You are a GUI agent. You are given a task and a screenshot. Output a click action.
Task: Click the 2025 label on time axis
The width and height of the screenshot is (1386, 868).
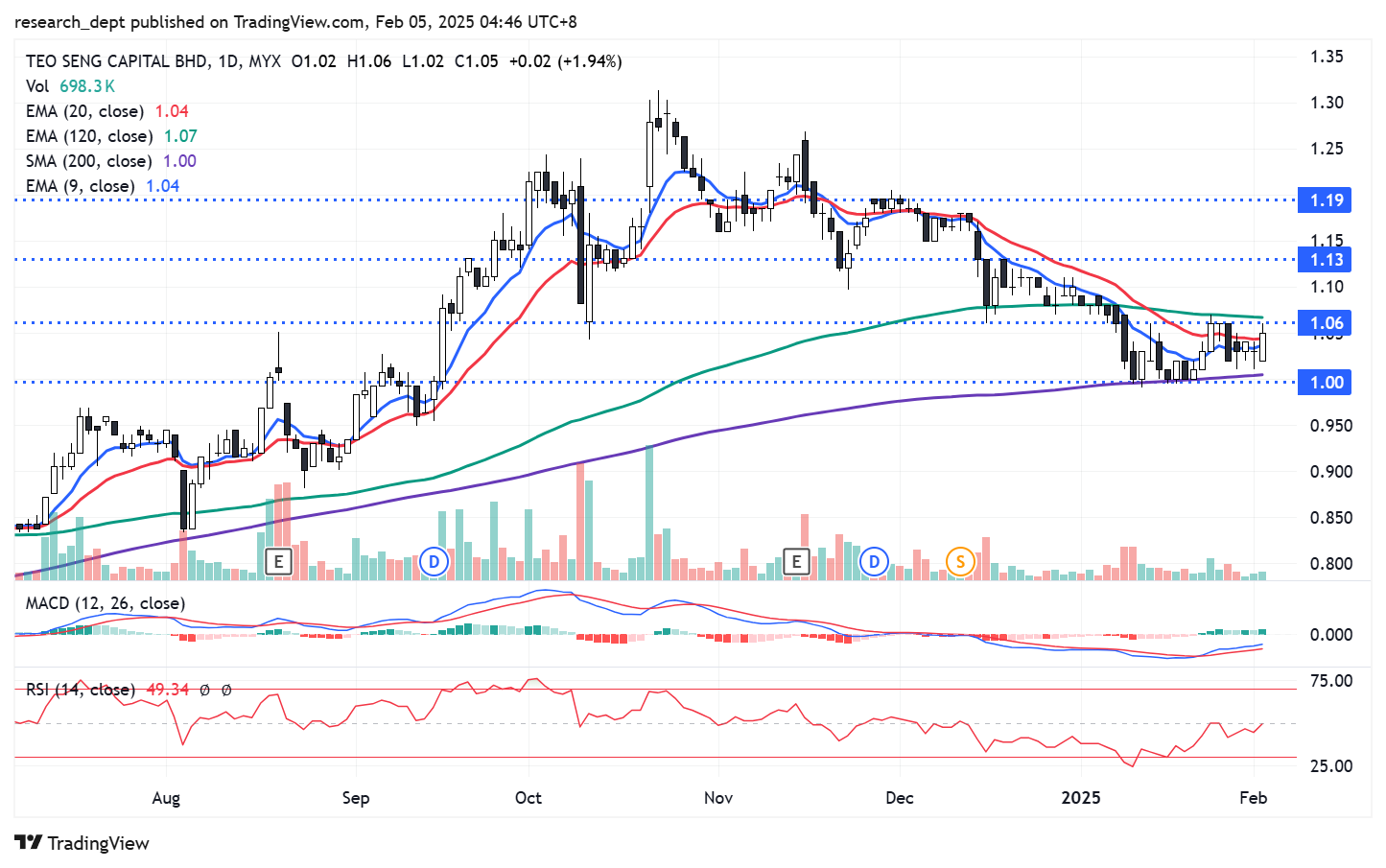tap(1080, 798)
